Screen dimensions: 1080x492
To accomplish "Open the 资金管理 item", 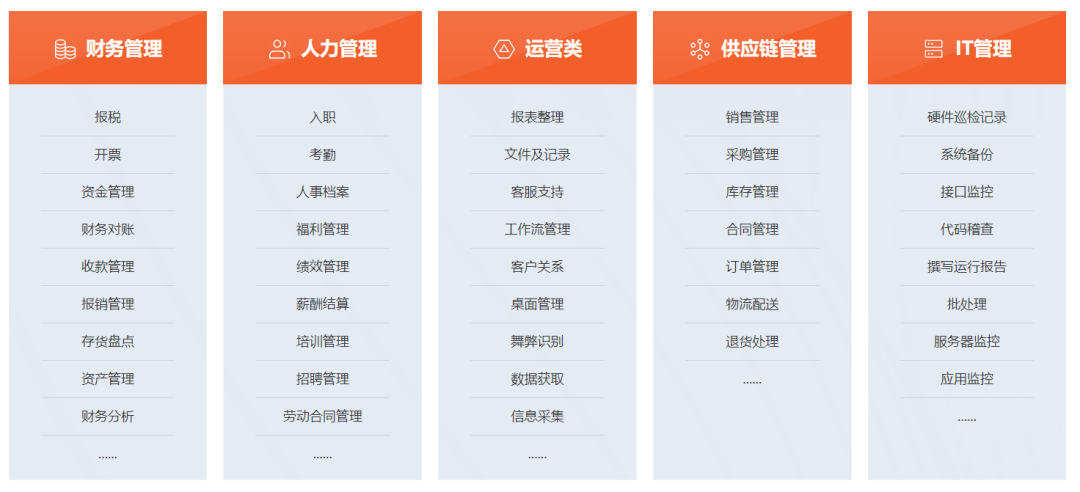I will click(108, 192).
